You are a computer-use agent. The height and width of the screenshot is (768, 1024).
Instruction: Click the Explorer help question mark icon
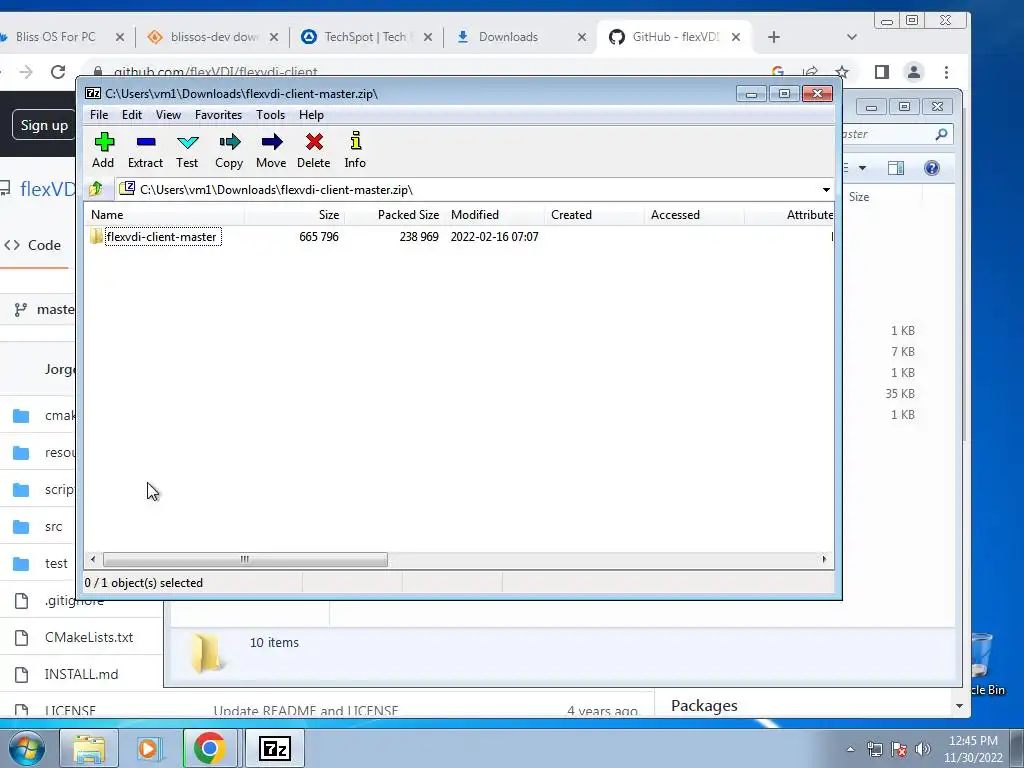click(932, 168)
